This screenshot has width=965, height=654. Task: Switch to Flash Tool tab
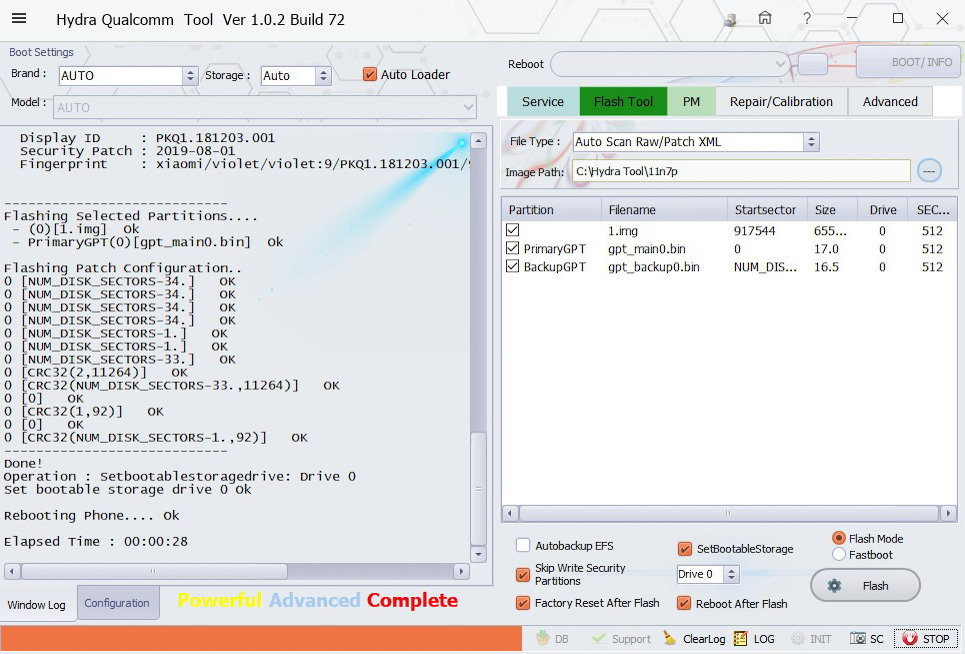(623, 102)
